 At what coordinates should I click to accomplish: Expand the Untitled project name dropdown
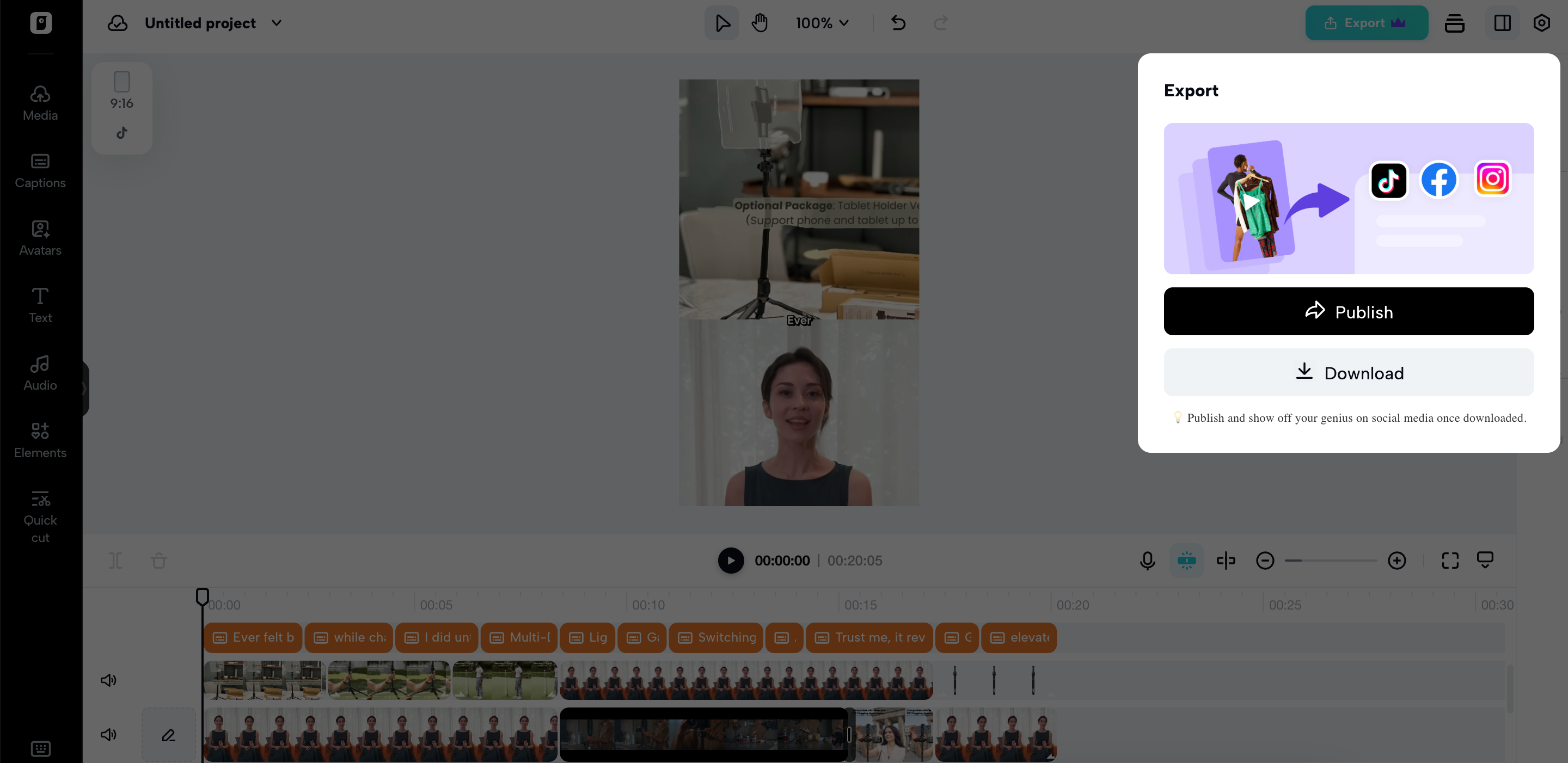click(x=277, y=23)
